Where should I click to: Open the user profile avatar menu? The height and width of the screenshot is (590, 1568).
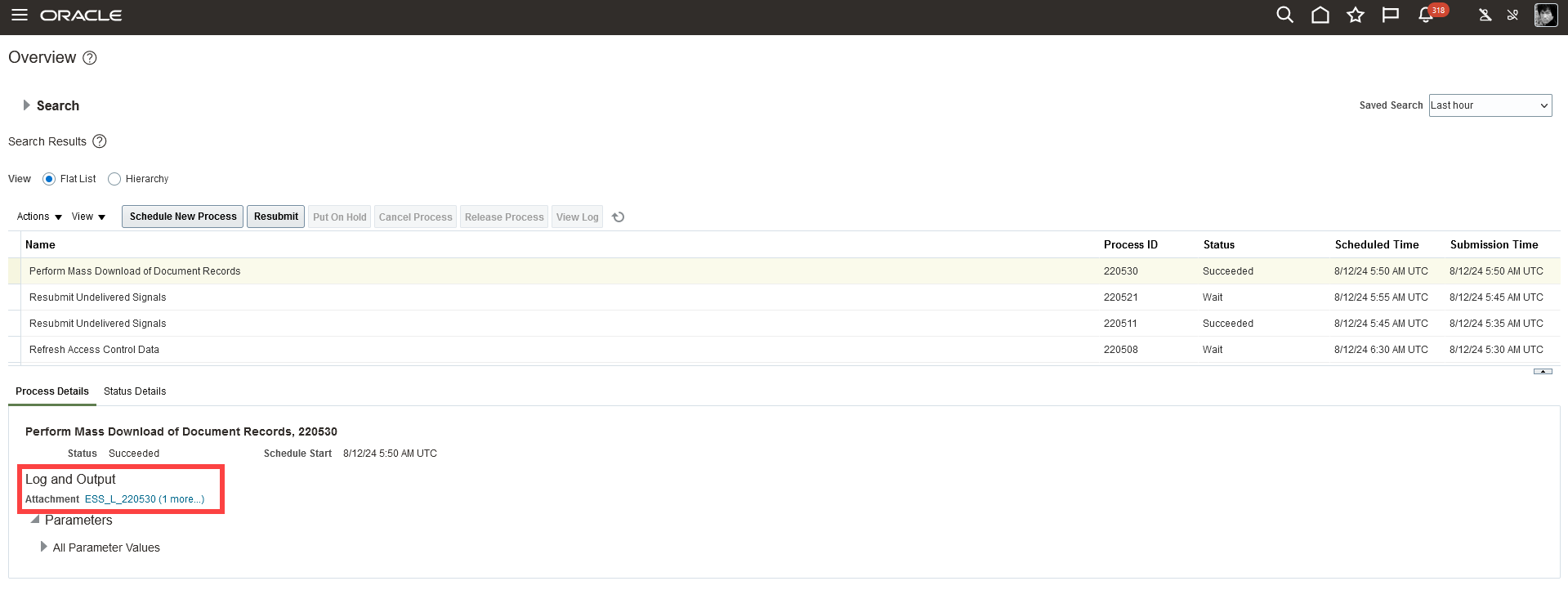(1545, 15)
